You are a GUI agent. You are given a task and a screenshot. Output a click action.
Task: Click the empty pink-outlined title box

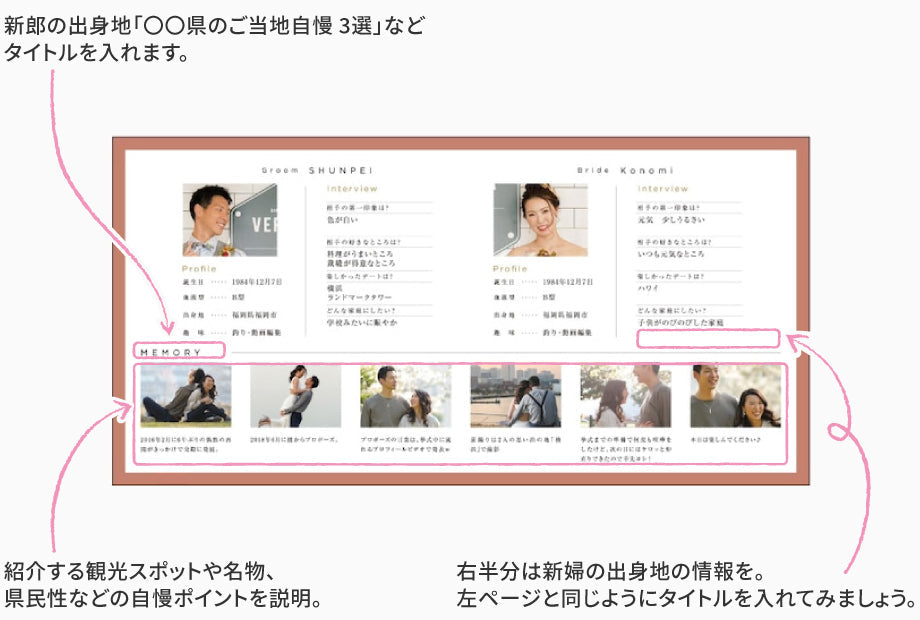pos(707,340)
